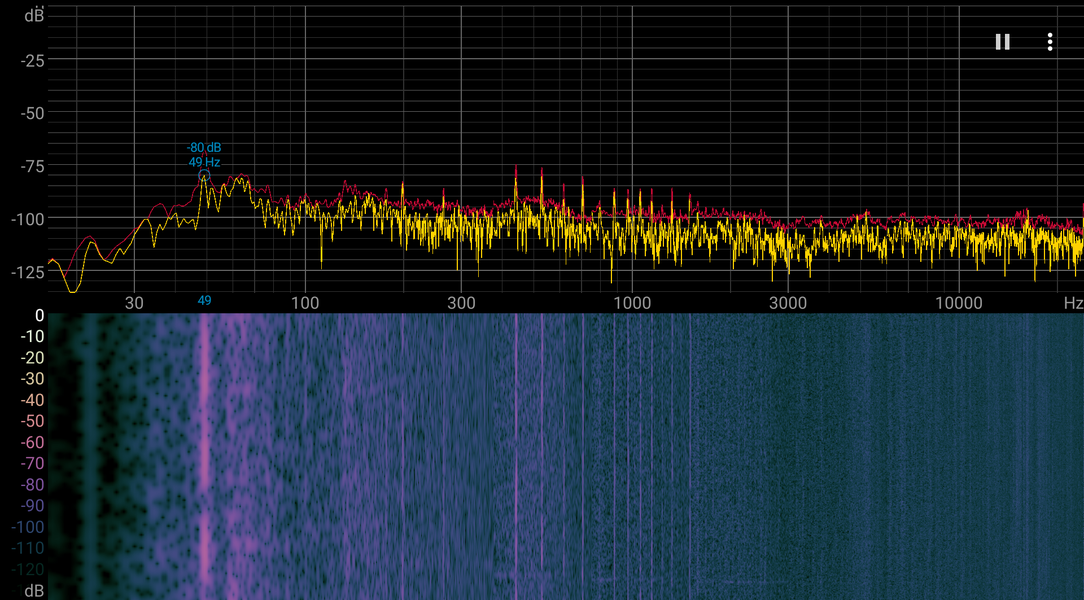Click the blue '49' frequency axis marker
The image size is (1084, 600).
click(x=205, y=301)
